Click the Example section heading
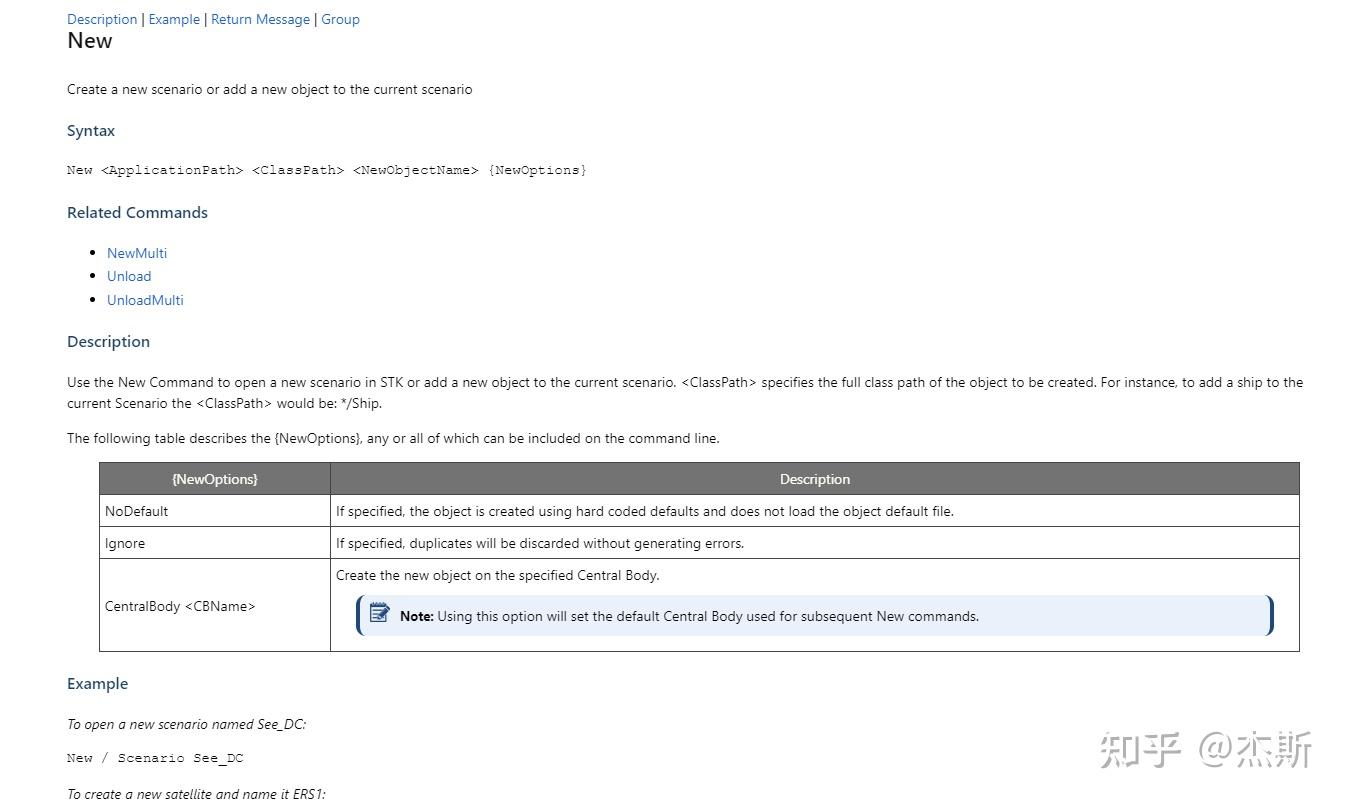Image resolution: width=1346 pixels, height=806 pixels. [x=97, y=684]
